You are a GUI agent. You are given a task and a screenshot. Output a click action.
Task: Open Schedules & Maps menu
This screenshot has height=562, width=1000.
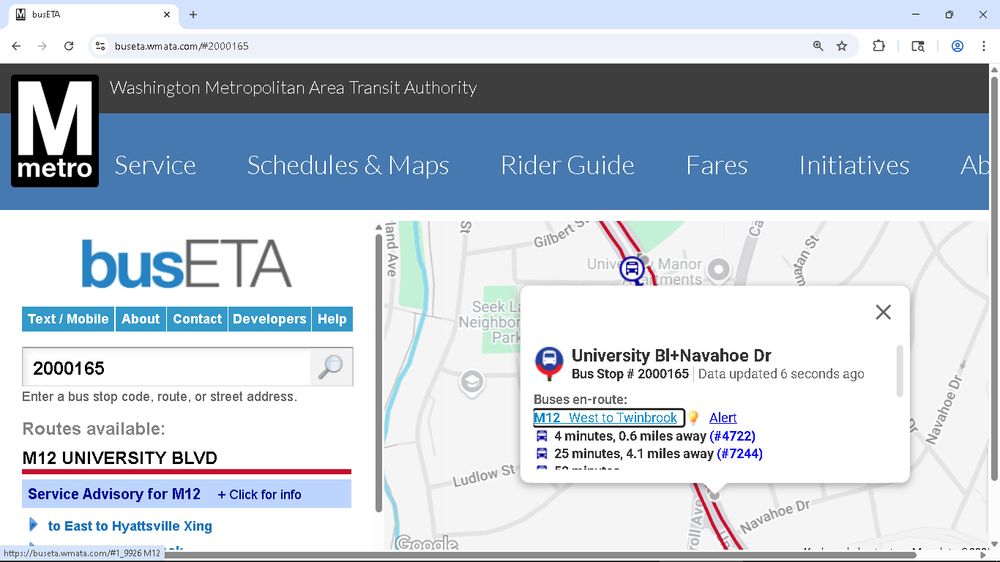[348, 165]
